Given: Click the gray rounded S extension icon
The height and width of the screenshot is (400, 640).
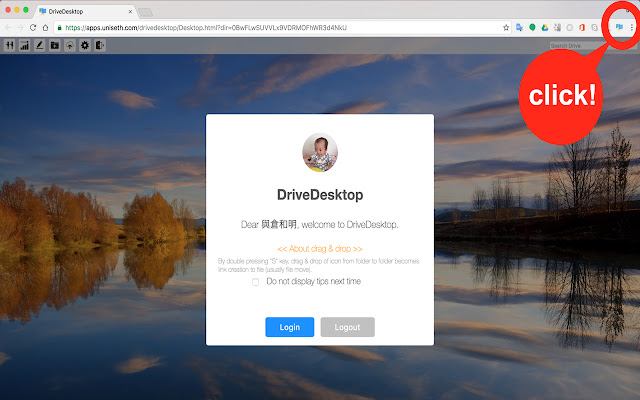Looking at the screenshot, I should [595, 27].
